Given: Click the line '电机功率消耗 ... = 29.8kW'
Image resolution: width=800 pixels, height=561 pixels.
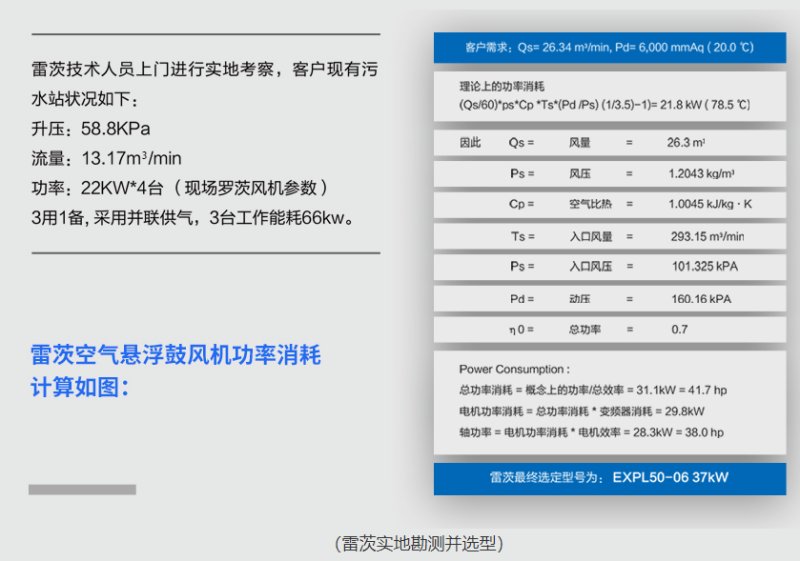Looking at the screenshot, I should [582, 411].
